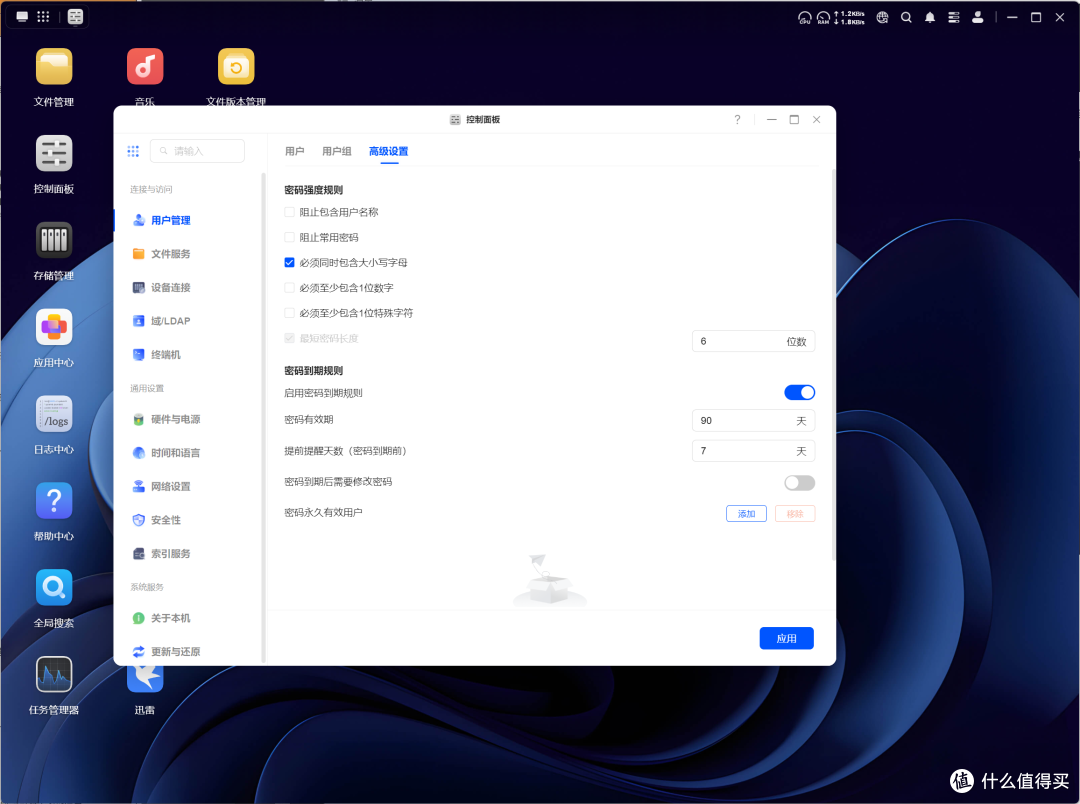Click the 提前提醒天数 field showing 7

coord(754,451)
